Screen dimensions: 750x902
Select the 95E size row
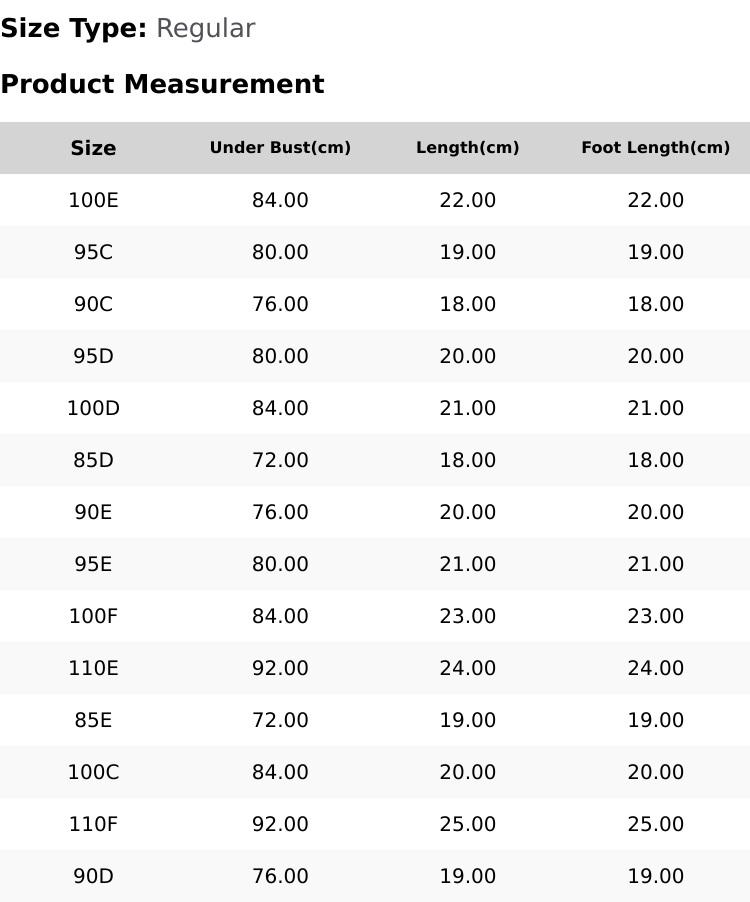point(93,564)
